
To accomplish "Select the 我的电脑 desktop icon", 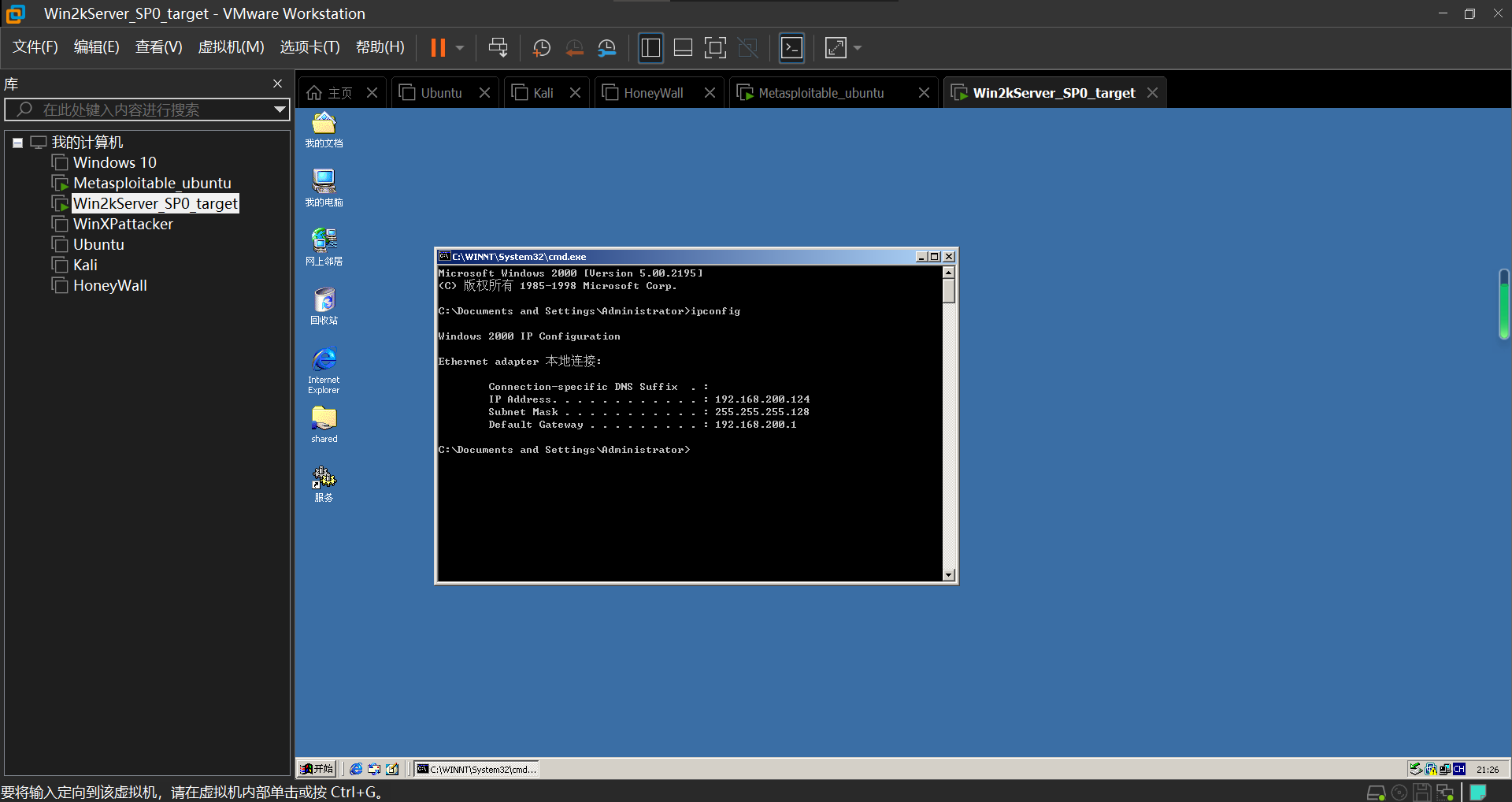I will [324, 188].
